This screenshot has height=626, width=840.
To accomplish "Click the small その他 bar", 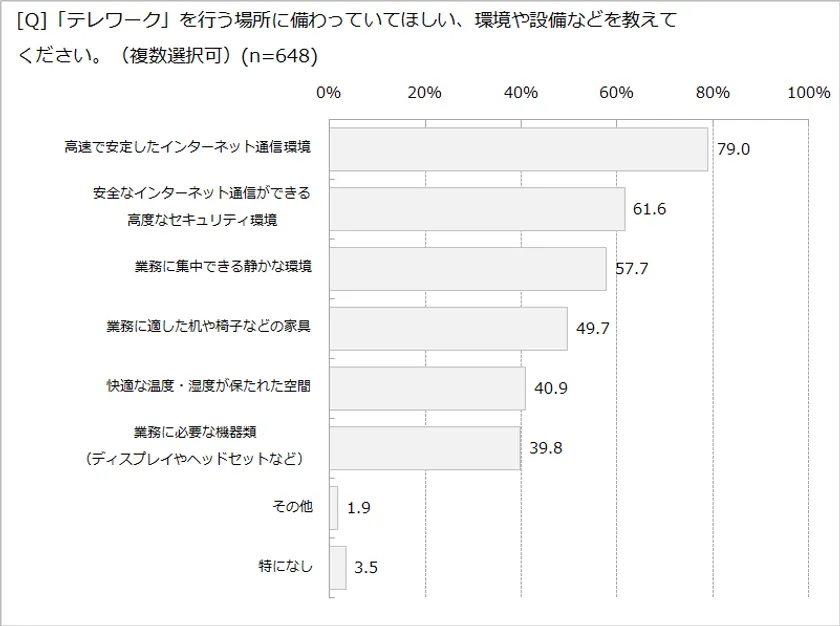I will click(x=334, y=507).
